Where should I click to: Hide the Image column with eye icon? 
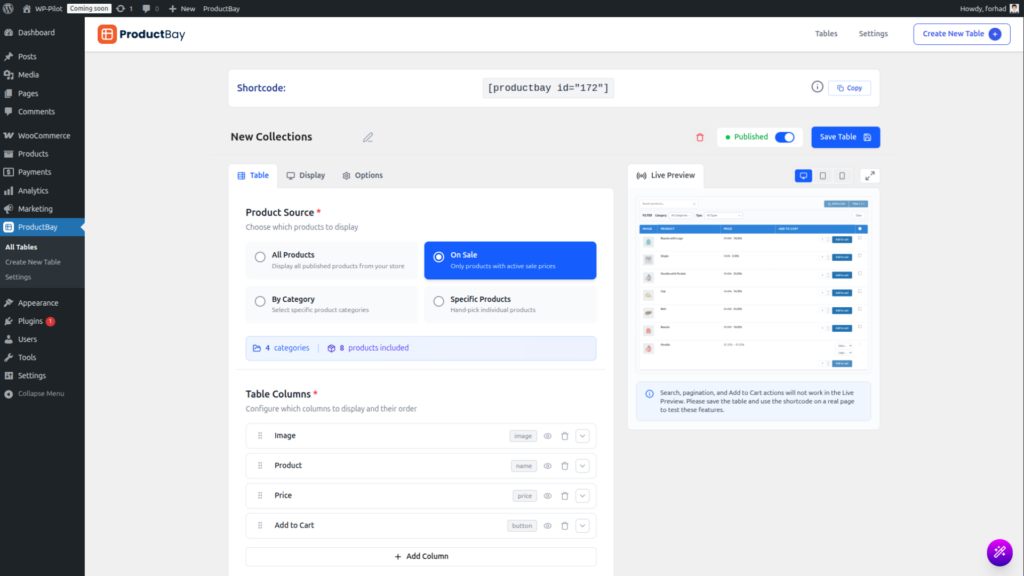click(547, 436)
